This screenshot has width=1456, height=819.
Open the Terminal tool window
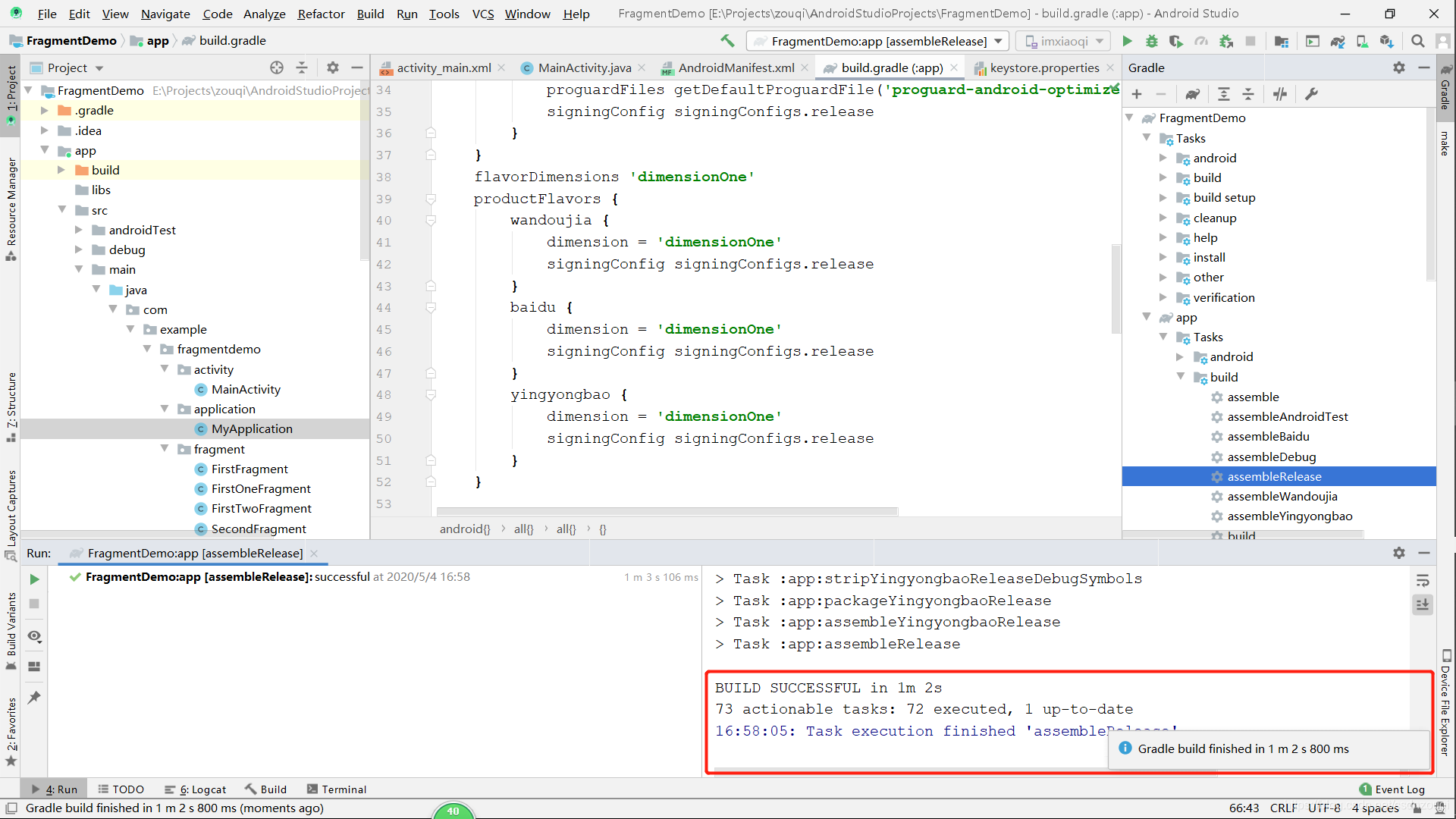pos(337,789)
